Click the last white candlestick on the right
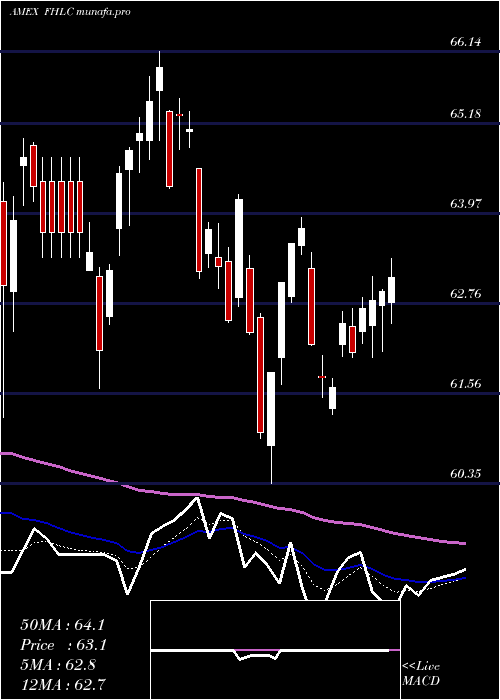500x700 pixels. 392,290
